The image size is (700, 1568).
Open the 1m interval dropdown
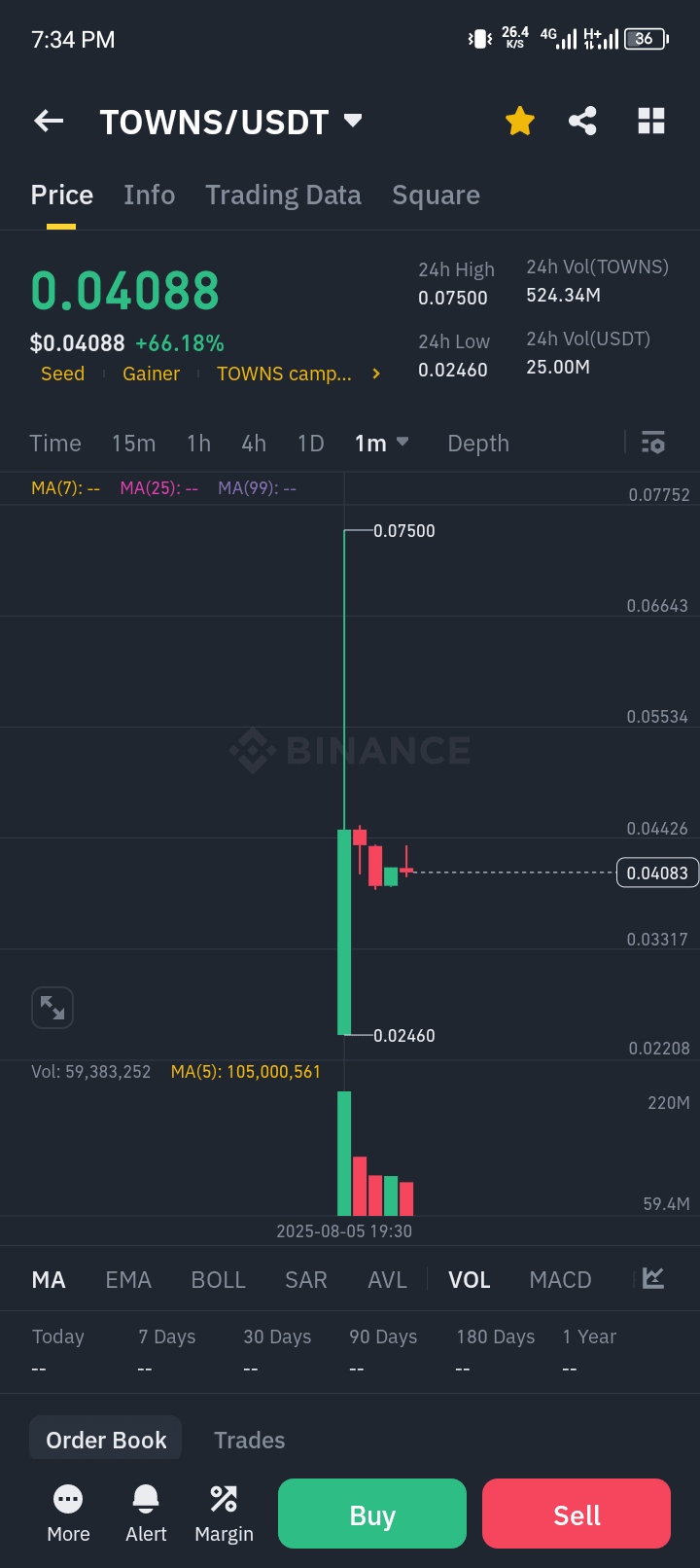(381, 443)
